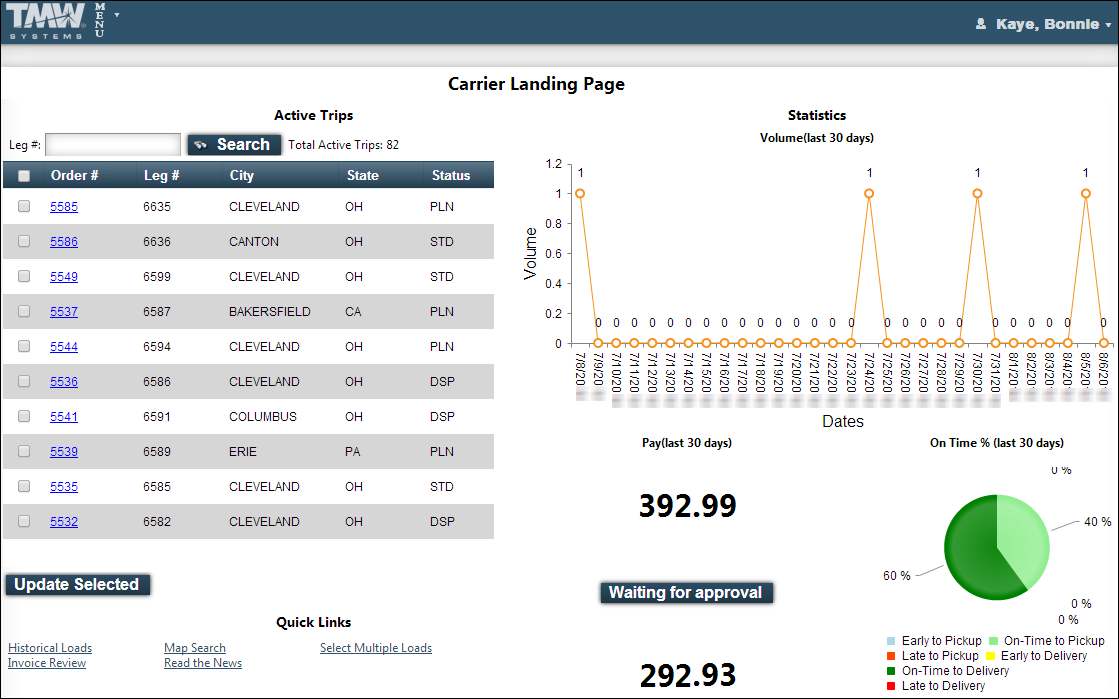Click the BAKERSFIELD city cell

point(270,311)
